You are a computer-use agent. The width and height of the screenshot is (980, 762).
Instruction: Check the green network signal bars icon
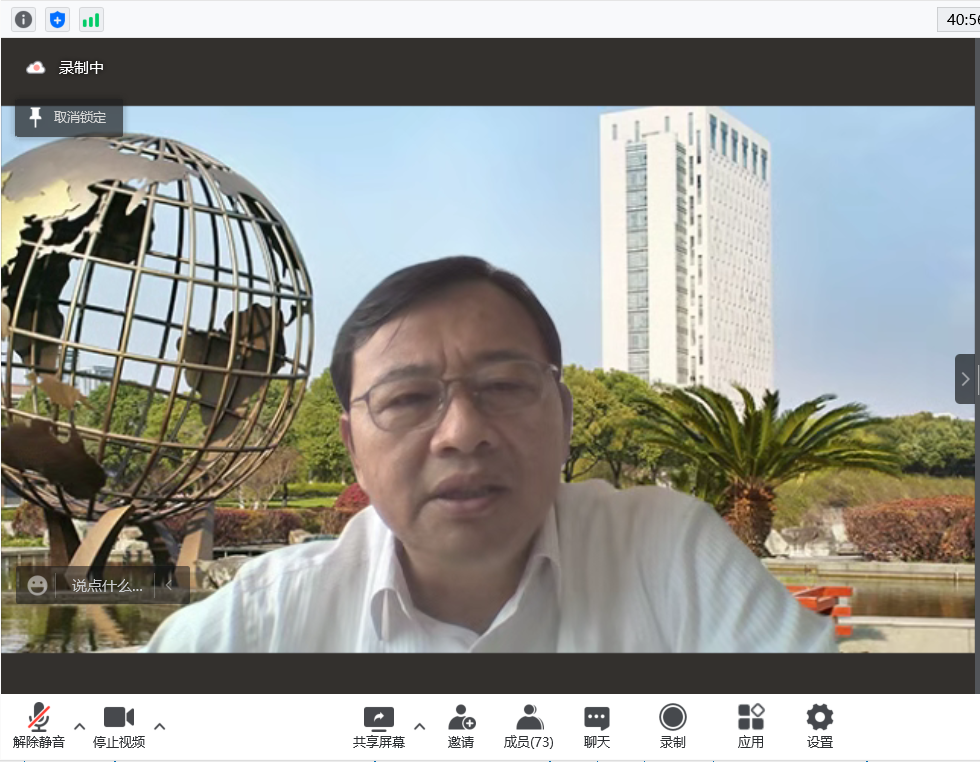click(x=91, y=19)
